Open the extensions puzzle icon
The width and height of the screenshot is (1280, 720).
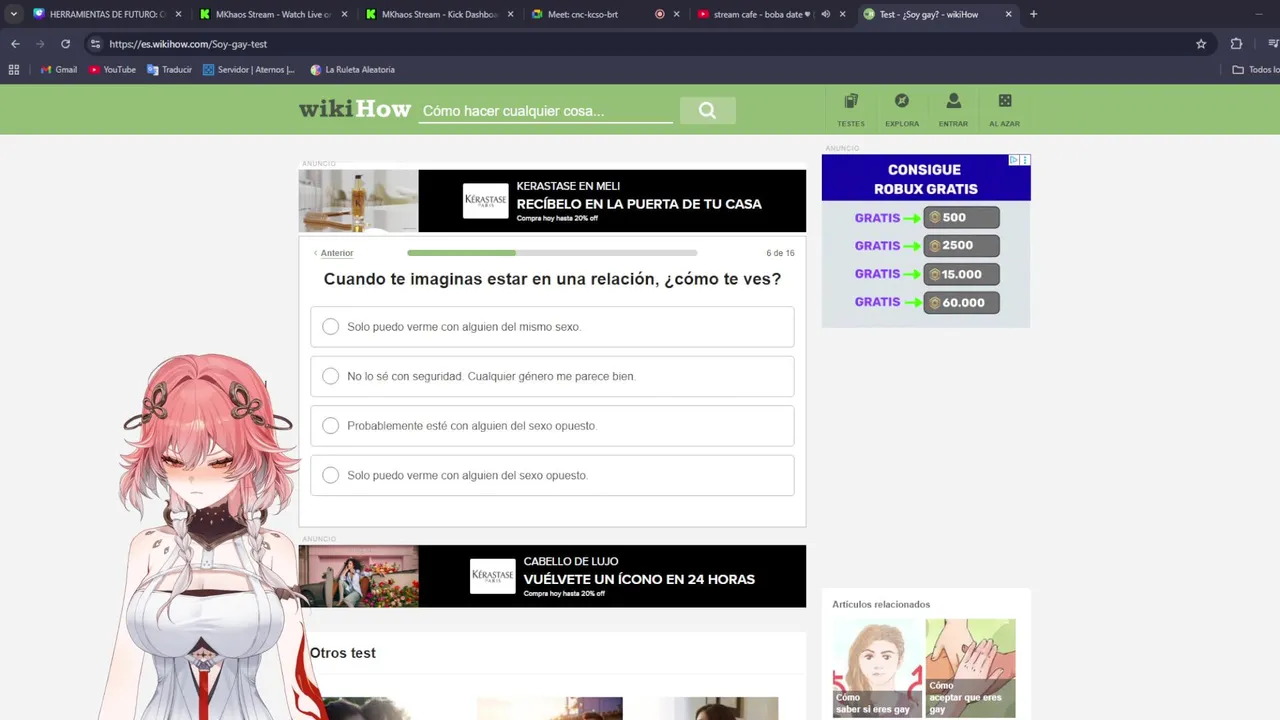tap(1236, 44)
